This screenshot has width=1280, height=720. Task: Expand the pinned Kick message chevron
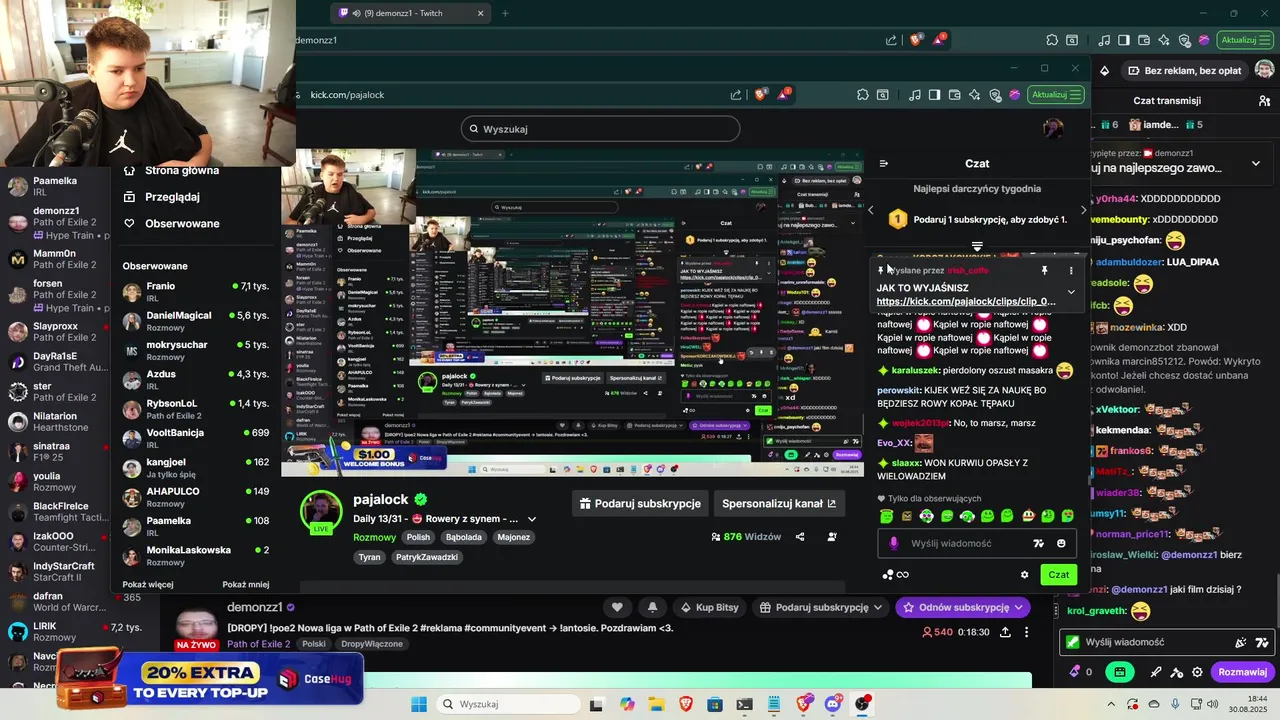click(x=1071, y=292)
